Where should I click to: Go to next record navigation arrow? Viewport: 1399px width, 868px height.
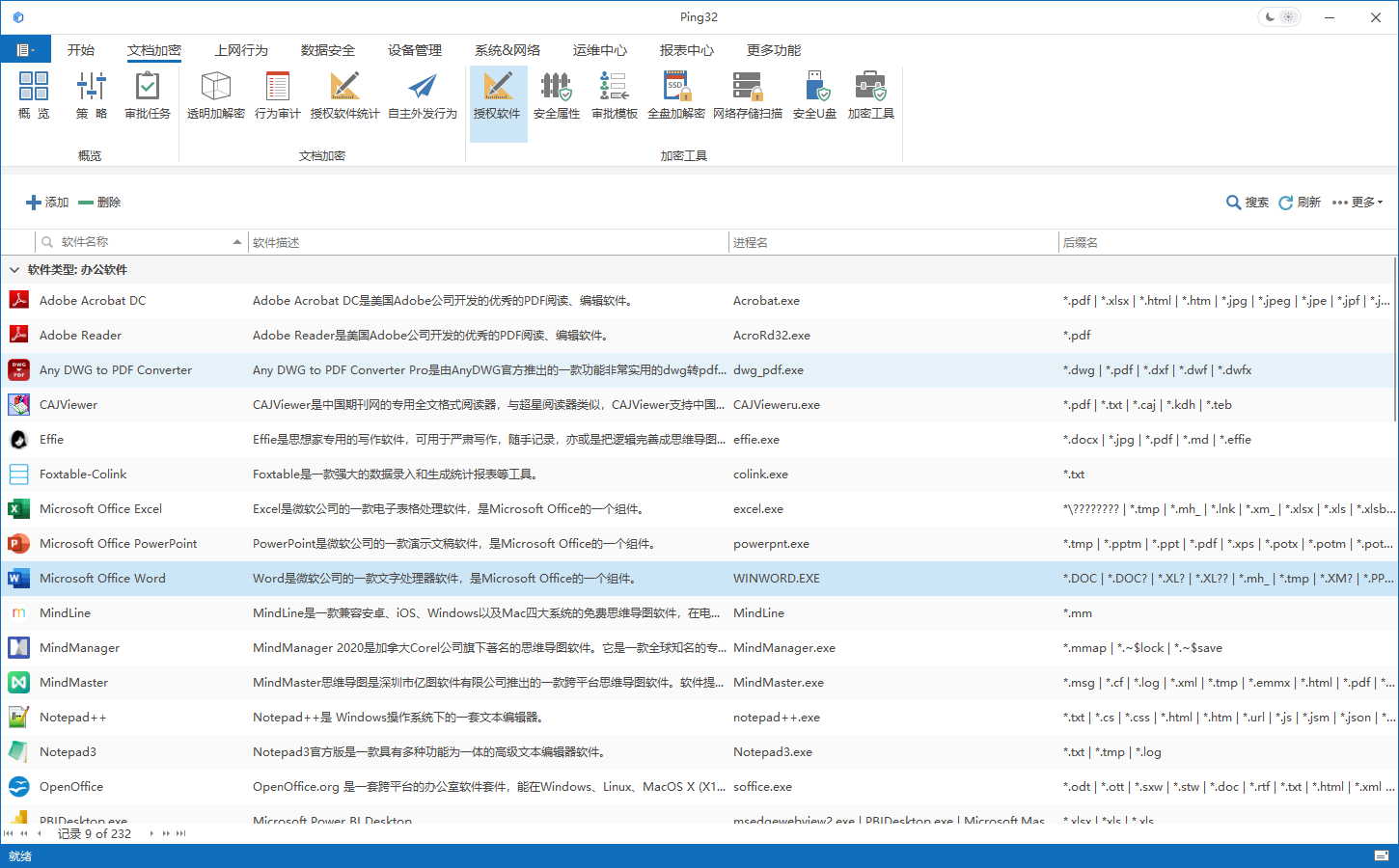pos(151,833)
